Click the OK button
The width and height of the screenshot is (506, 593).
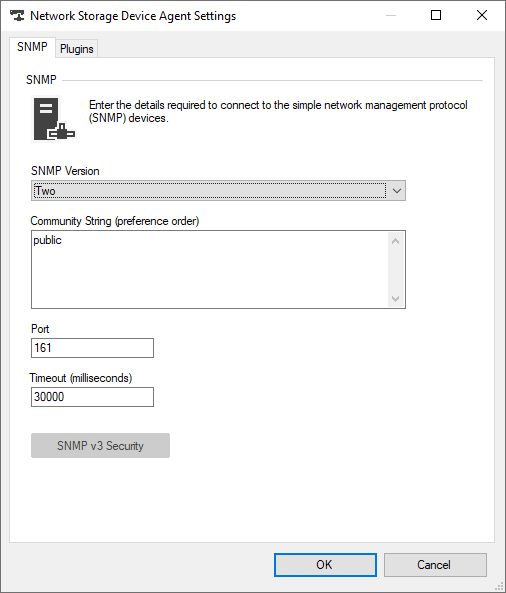point(325,565)
